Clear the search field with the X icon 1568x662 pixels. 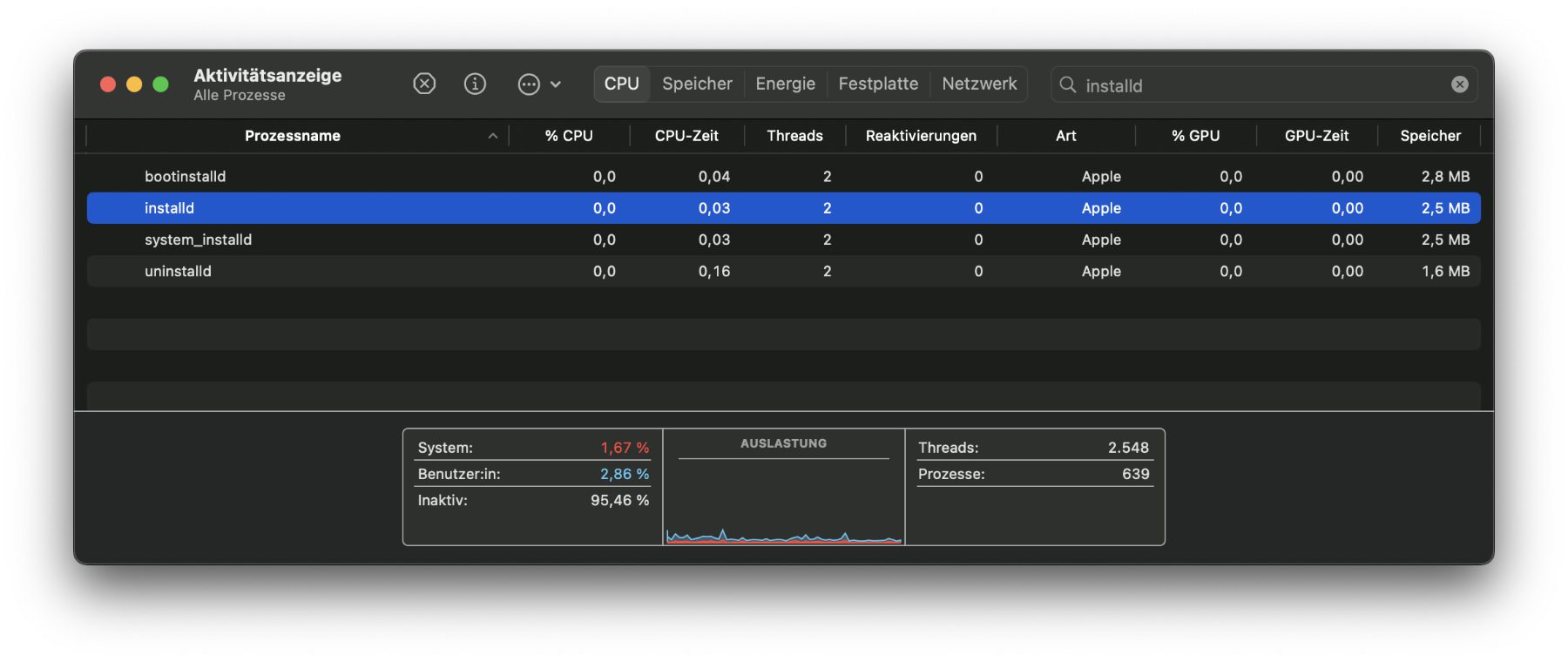coord(1459,84)
